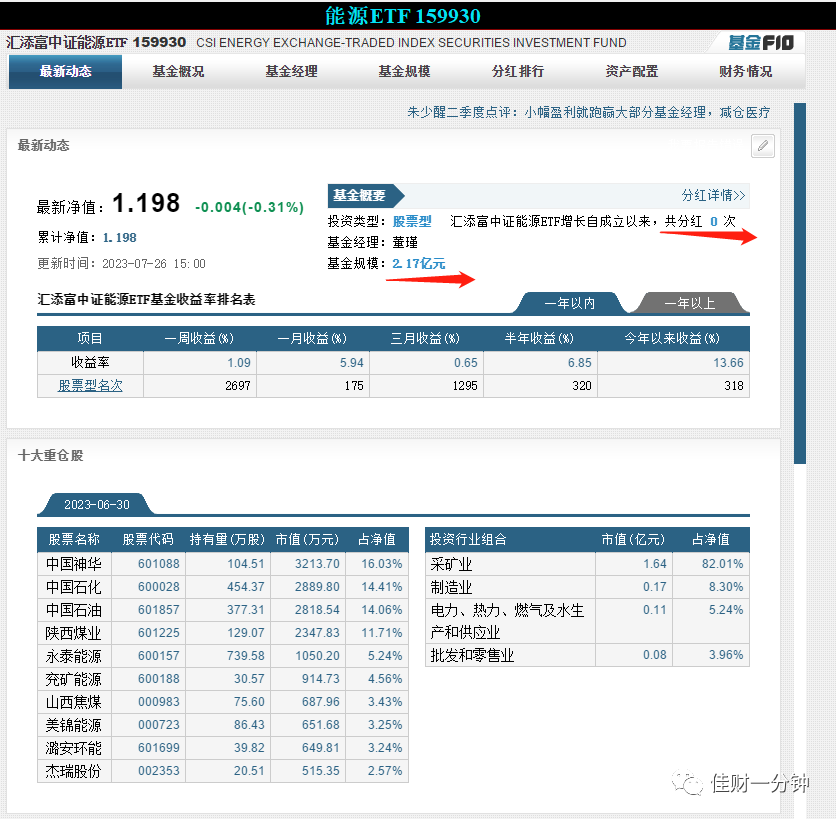Image resolution: width=836 pixels, height=819 pixels.
Task: Click the 电力、热力、燃气及水生产和供应业 row
Action: tap(587, 621)
